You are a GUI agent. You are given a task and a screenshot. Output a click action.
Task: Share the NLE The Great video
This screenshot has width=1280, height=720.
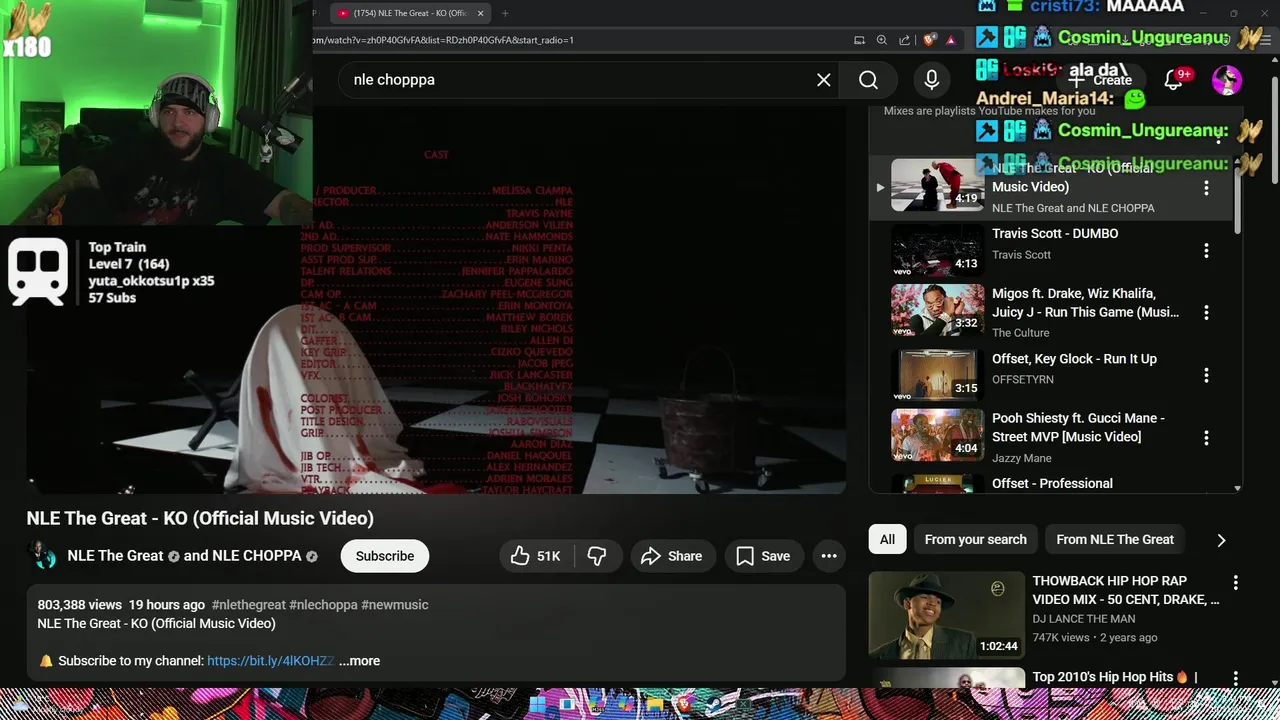click(672, 556)
